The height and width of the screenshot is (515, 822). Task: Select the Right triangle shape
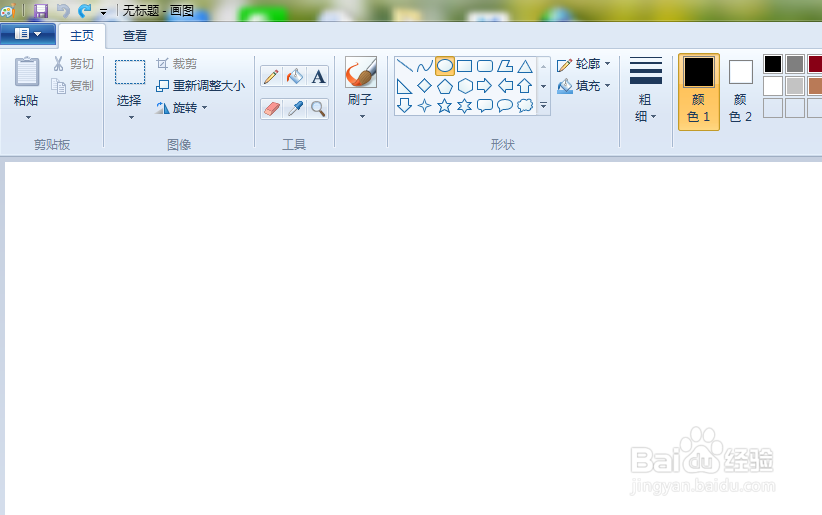[404, 86]
